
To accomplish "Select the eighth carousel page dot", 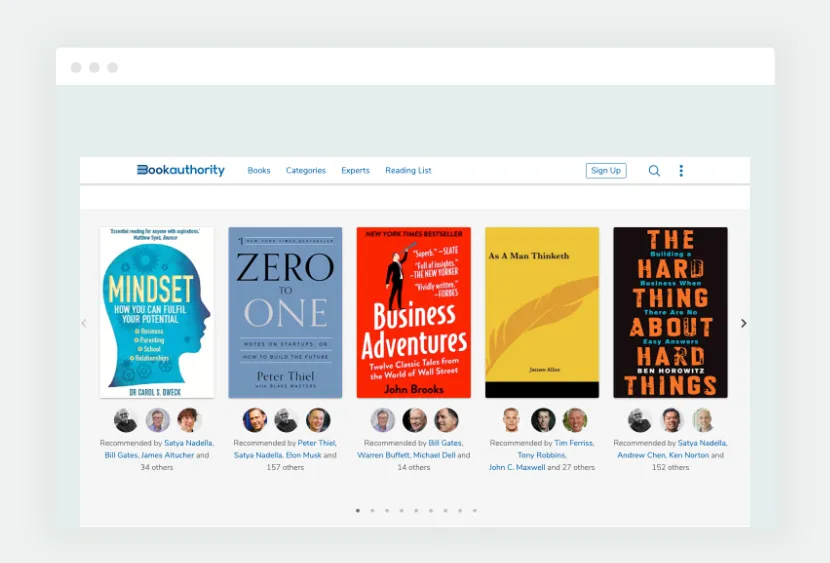I will [x=460, y=511].
